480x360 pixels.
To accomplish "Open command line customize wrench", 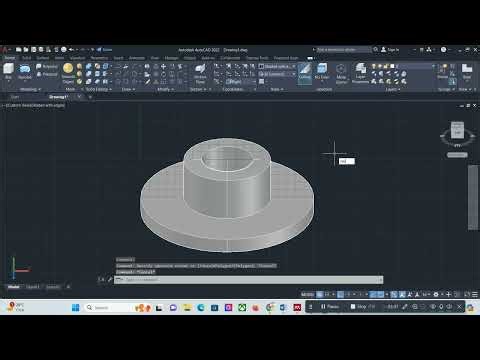I will click(110, 279).
